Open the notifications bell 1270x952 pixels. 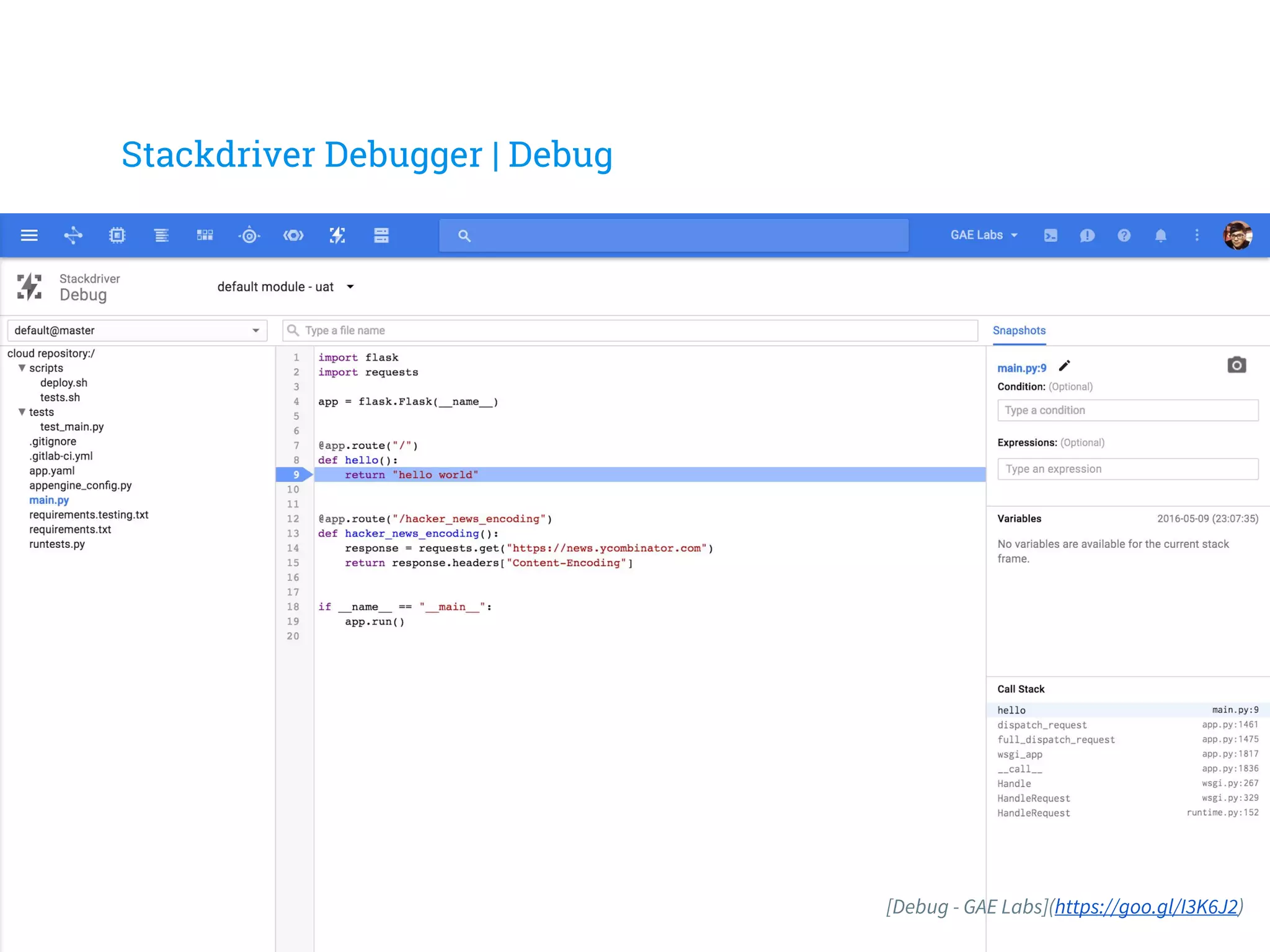coord(1161,236)
